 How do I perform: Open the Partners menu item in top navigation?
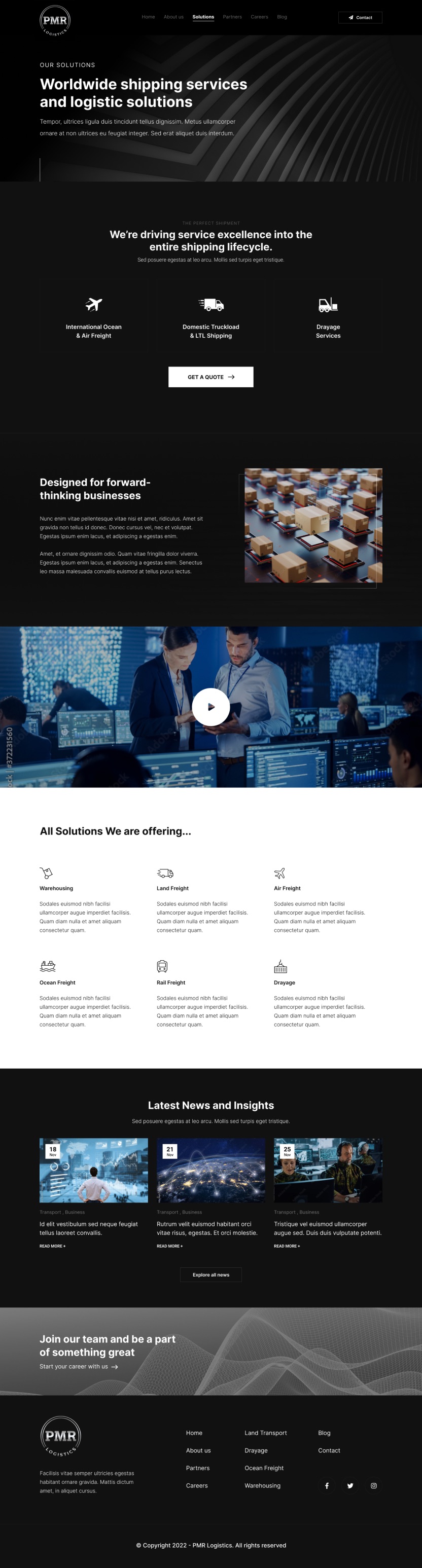(232, 17)
